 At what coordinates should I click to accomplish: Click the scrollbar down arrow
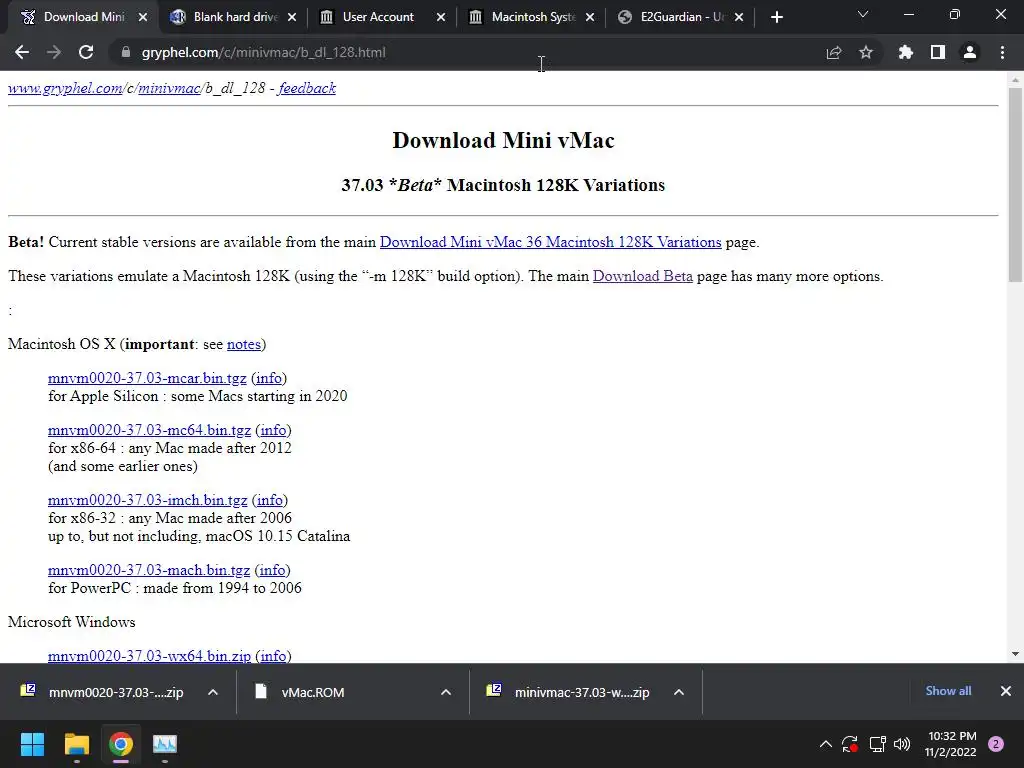[1015, 654]
